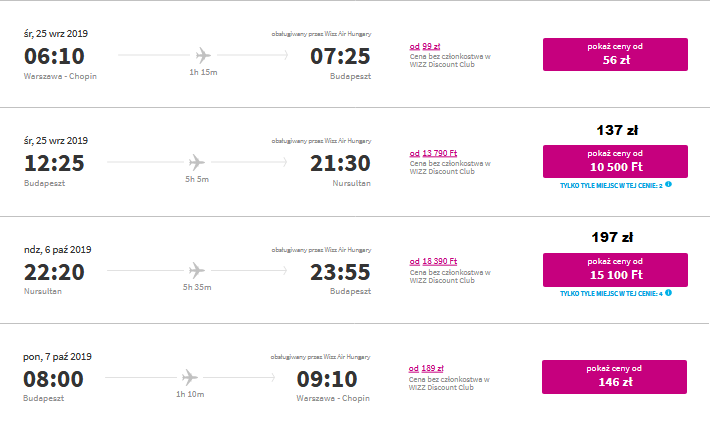Viewport: 710px width, 428px height.
Task: Click the 'TYLKO TYLE MIEJSC W TEJ CENIE: 2' notice
Action: pos(611,186)
